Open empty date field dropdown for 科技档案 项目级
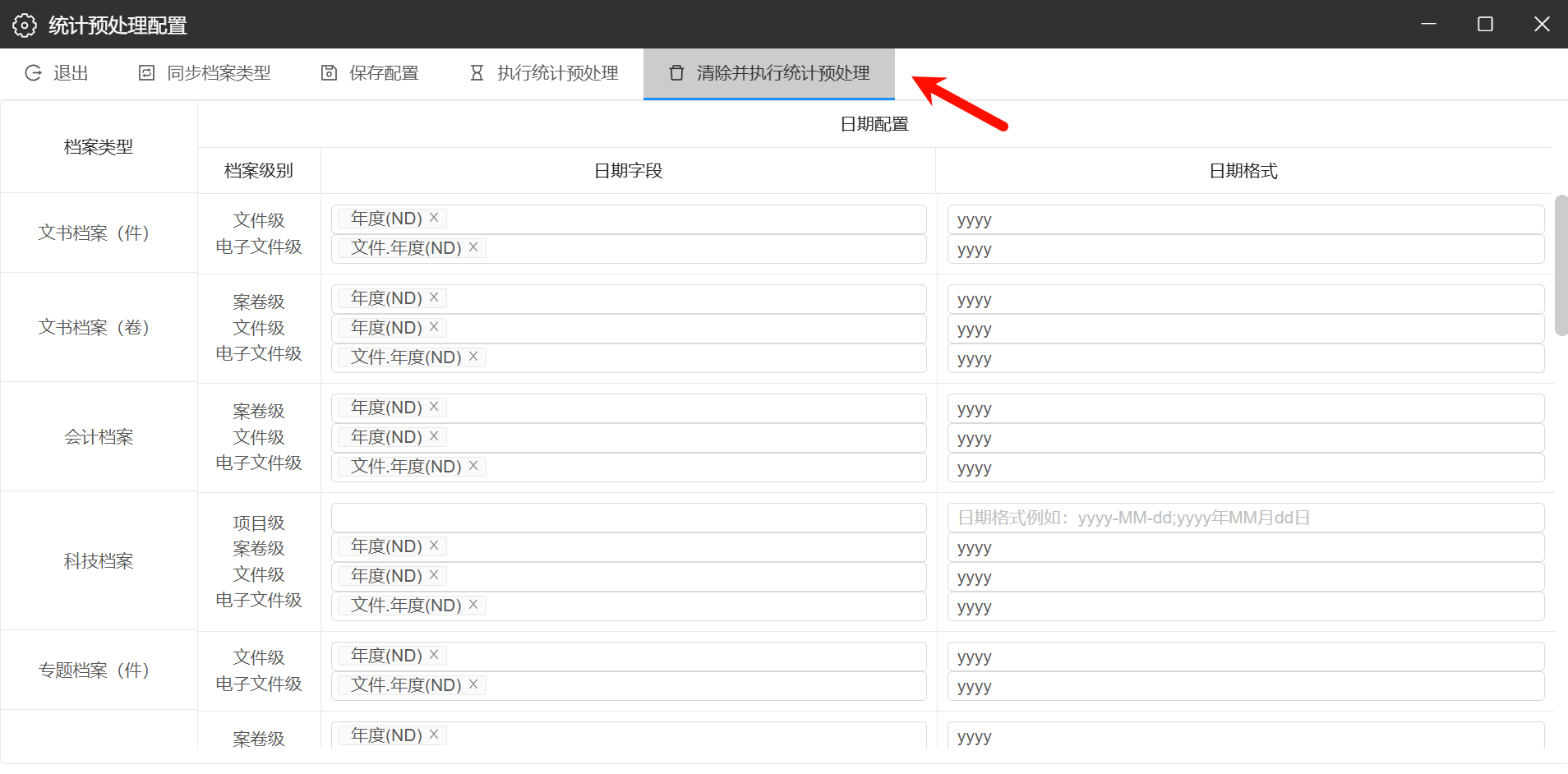The width and height of the screenshot is (1568, 774). (629, 518)
